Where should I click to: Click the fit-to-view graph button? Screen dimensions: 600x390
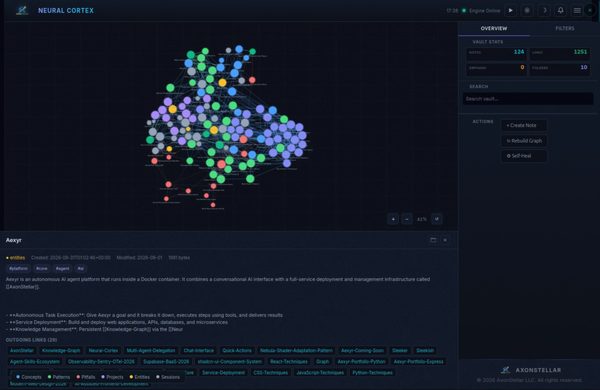pyautogui.click(x=437, y=219)
